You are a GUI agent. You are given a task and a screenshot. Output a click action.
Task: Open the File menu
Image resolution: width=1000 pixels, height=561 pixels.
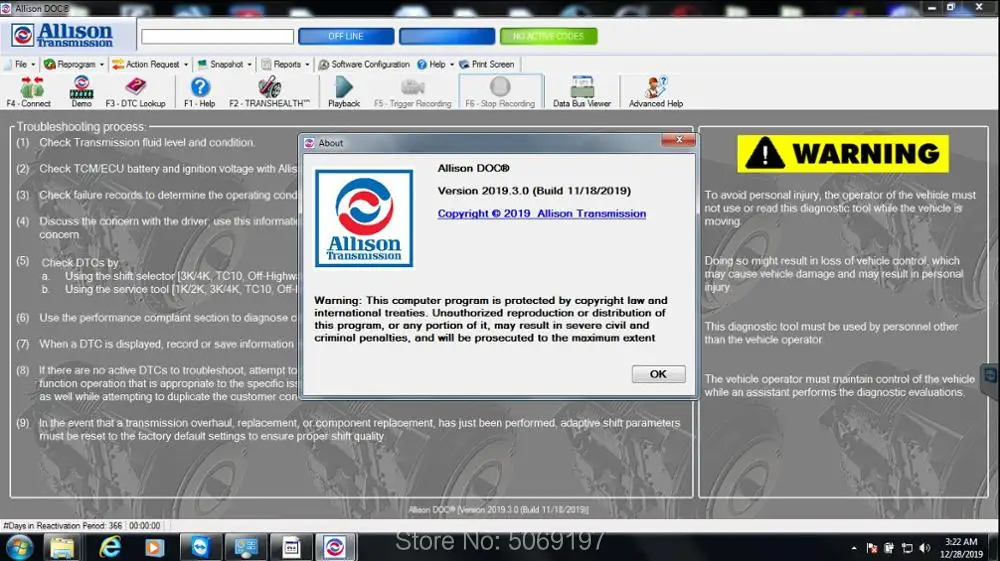coord(20,64)
